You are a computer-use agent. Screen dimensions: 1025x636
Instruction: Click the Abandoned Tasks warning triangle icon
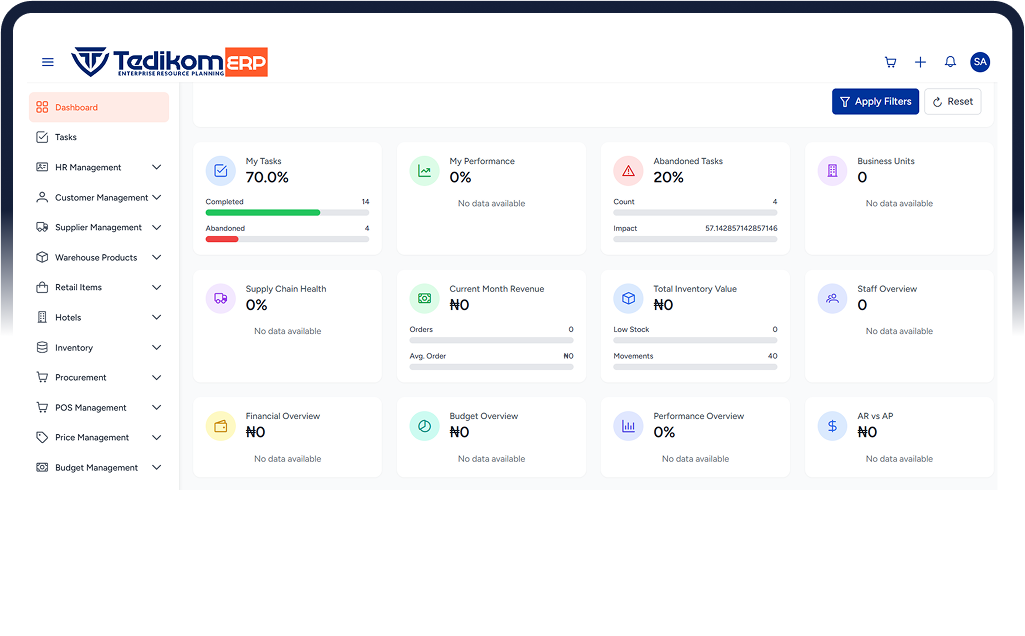click(x=628, y=171)
